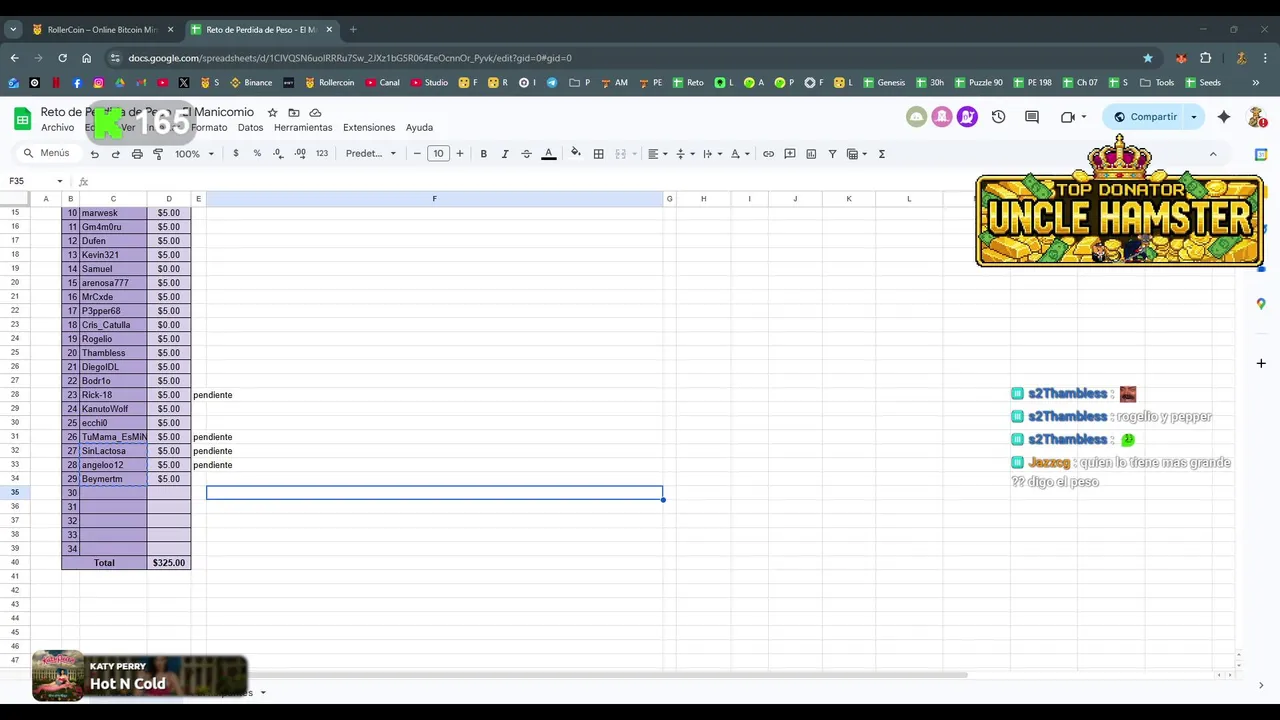Bookmark star in the address bar
Screen dimensions: 1280x720
coord(1147,58)
